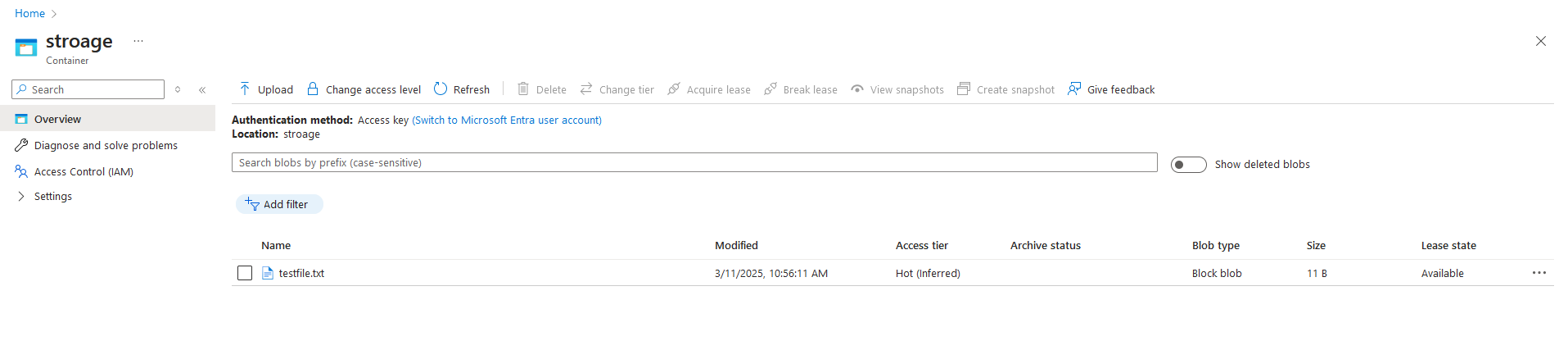Select Diagnose and solve problems
Screen dimensions: 1568x359
coord(106,146)
